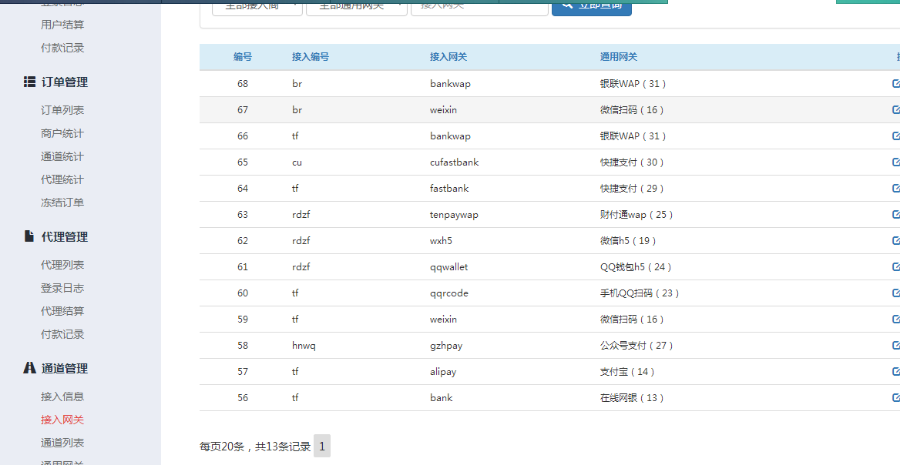Click the edit icon in row 65
This screenshot has height=465, width=900.
pyautogui.click(x=895, y=162)
